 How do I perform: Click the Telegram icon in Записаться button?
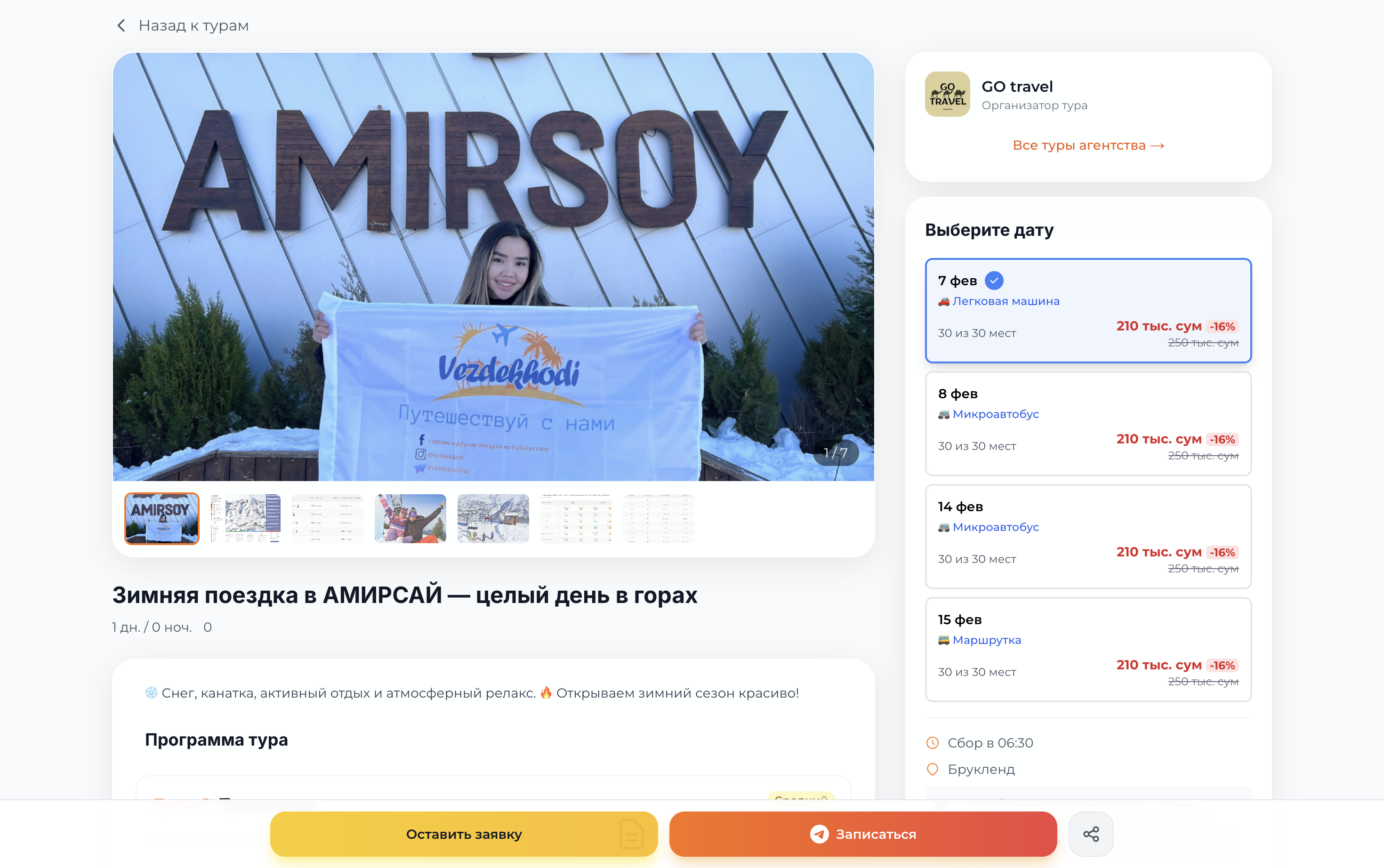click(x=819, y=834)
